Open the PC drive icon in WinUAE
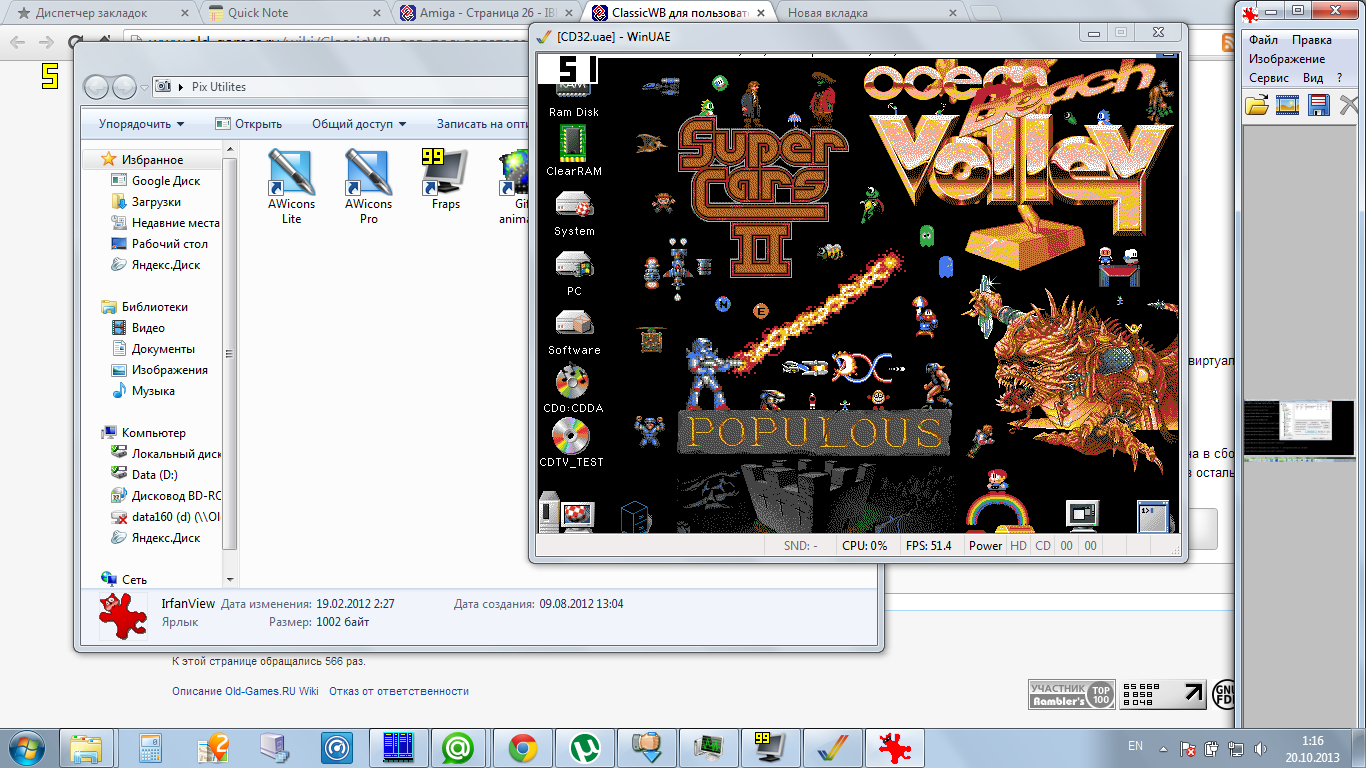The height and width of the screenshot is (768, 1366). coord(574,273)
